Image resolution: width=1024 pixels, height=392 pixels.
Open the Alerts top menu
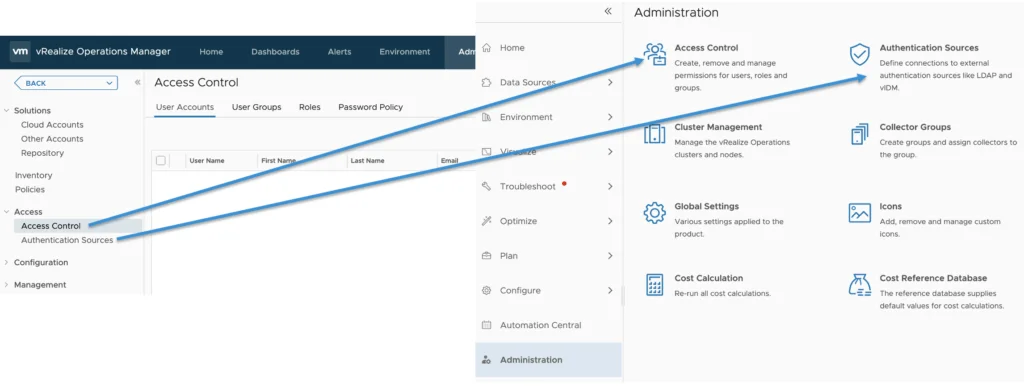pos(339,52)
